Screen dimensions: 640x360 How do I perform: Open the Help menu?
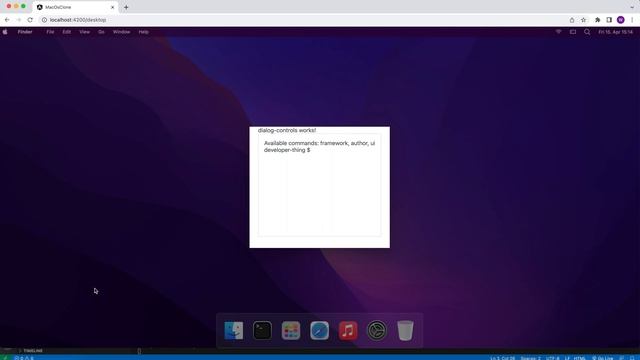143,31
